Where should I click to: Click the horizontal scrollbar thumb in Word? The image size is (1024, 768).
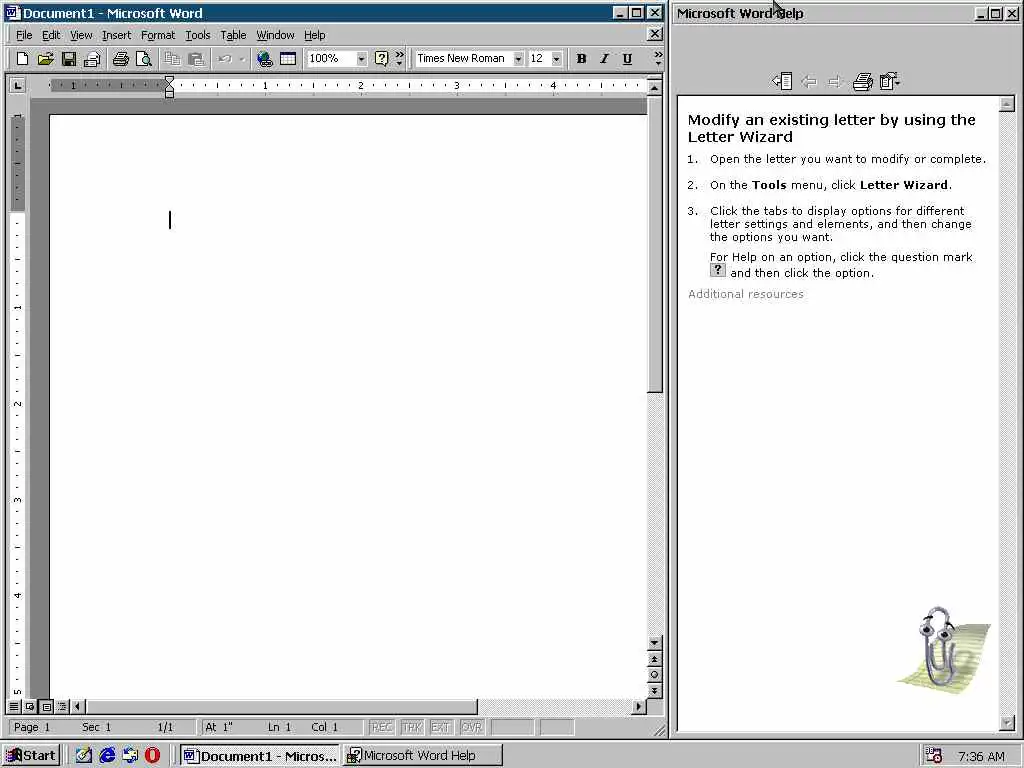(282, 706)
